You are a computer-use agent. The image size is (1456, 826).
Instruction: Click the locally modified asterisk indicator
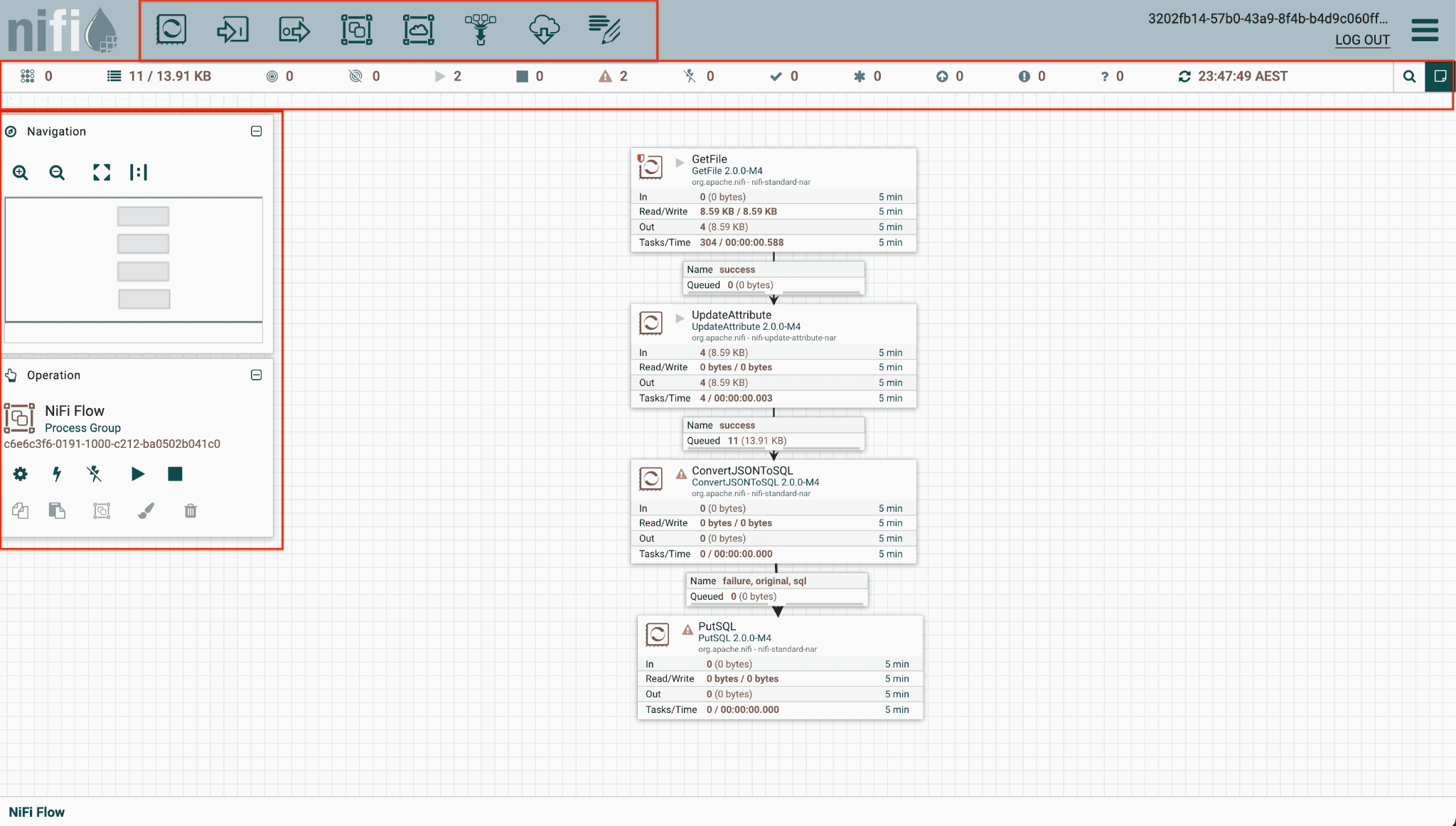click(x=860, y=76)
